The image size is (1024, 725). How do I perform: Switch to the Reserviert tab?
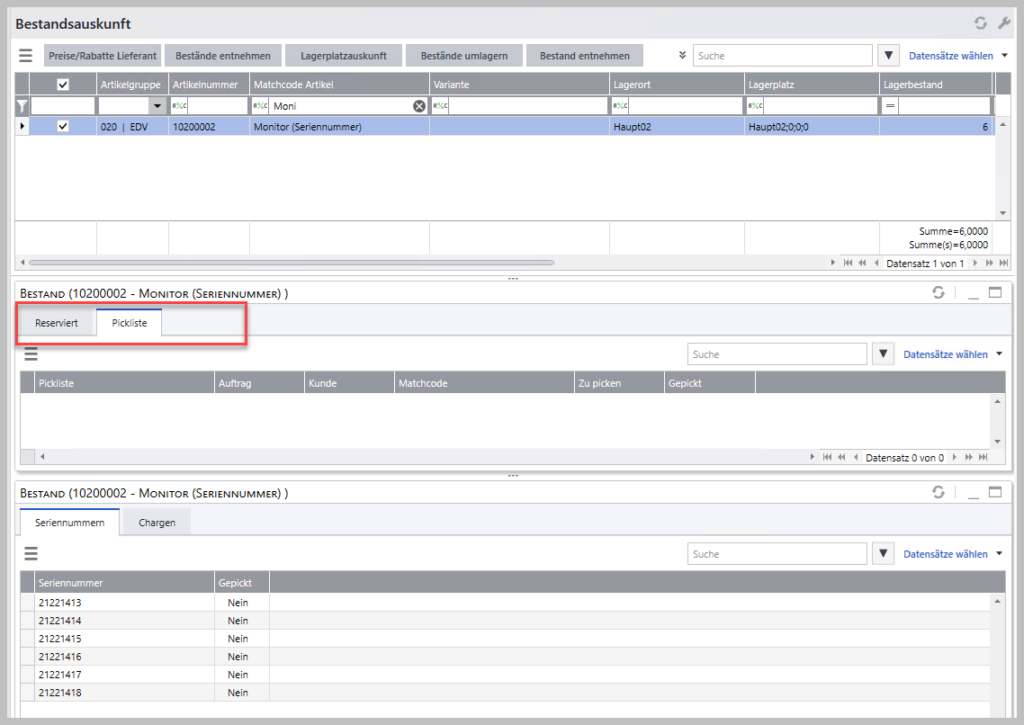(x=56, y=324)
